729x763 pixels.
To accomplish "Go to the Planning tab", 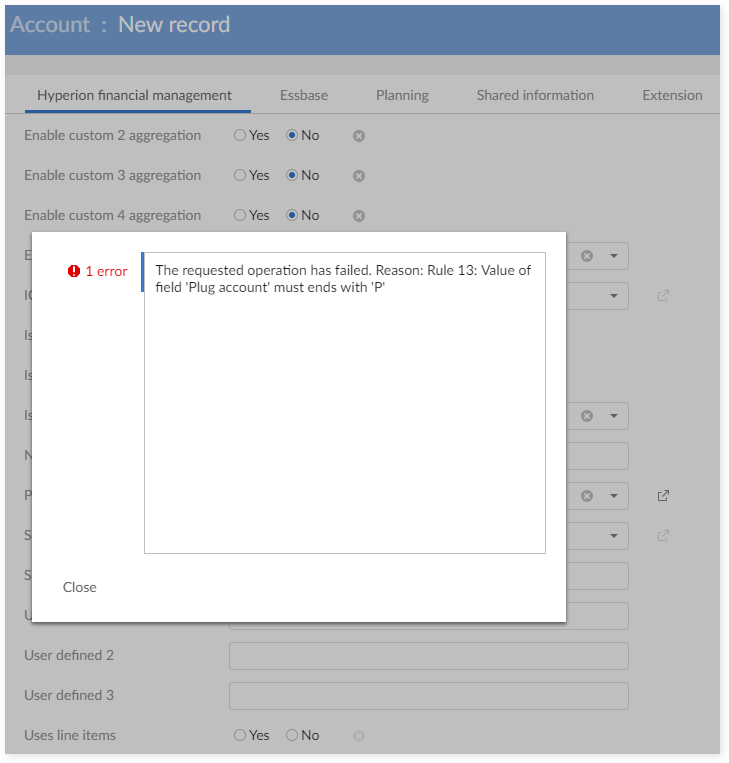I will click(402, 96).
